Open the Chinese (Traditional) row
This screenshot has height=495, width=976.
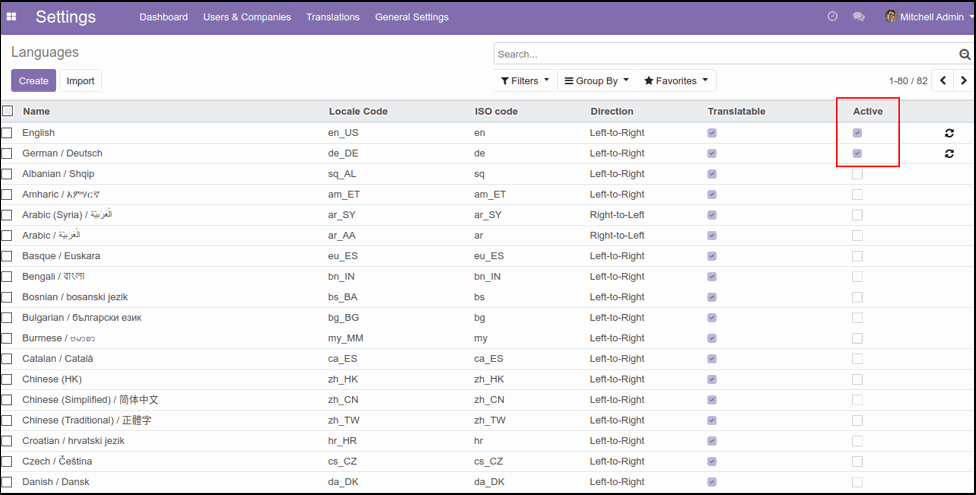488,420
